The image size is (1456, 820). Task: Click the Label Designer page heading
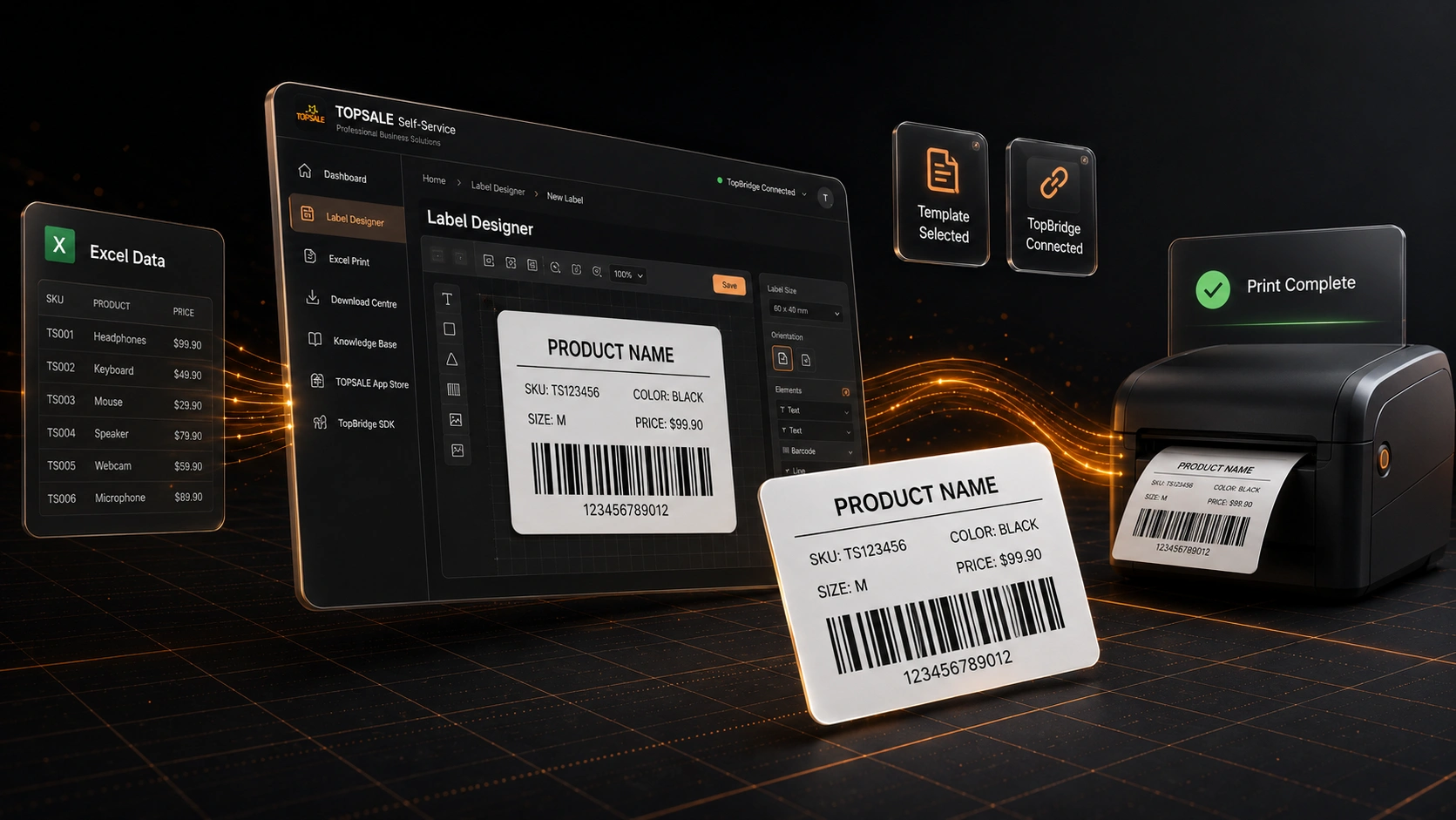[x=480, y=223]
